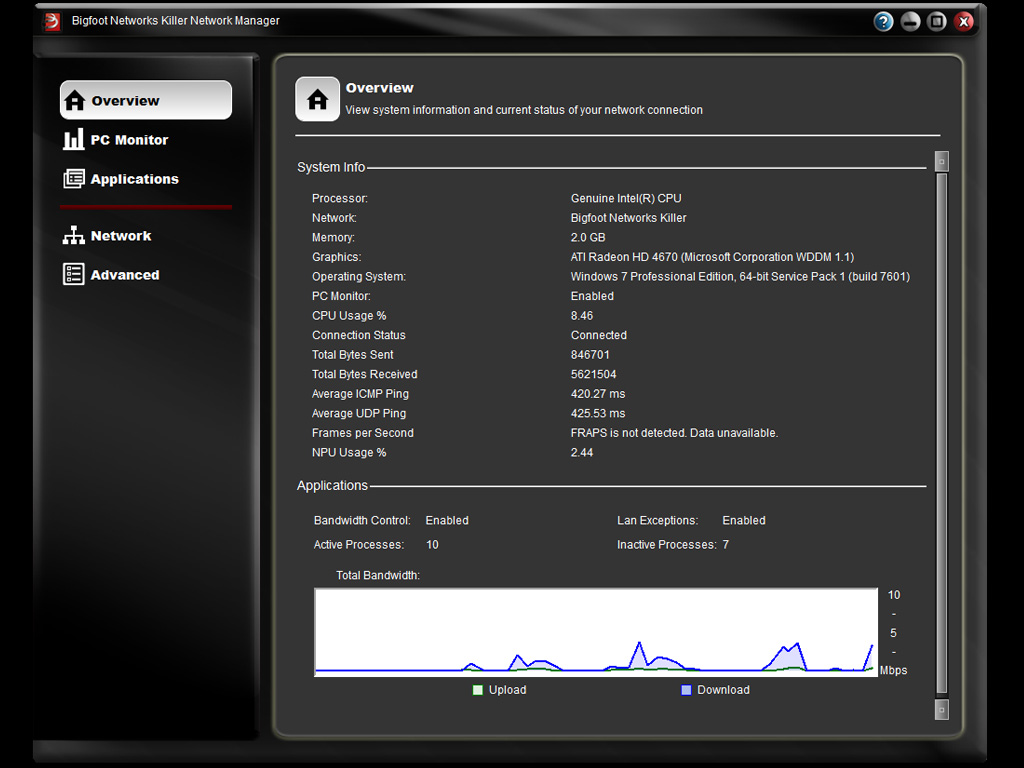This screenshot has height=768, width=1024.
Task: Click the Windows 7 Professional operating system value
Action: (x=740, y=276)
